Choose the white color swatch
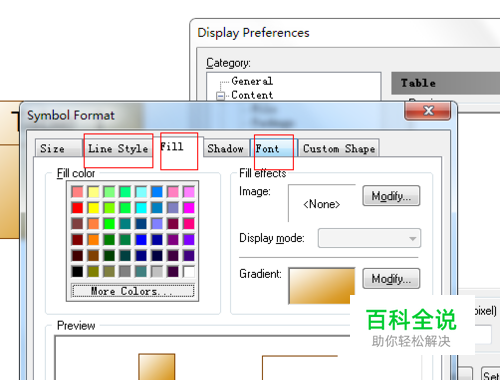This screenshot has height=380, width=500. click(189, 271)
